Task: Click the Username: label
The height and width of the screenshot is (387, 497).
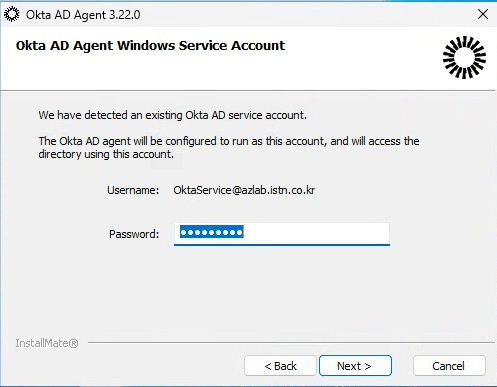Action: point(133,190)
